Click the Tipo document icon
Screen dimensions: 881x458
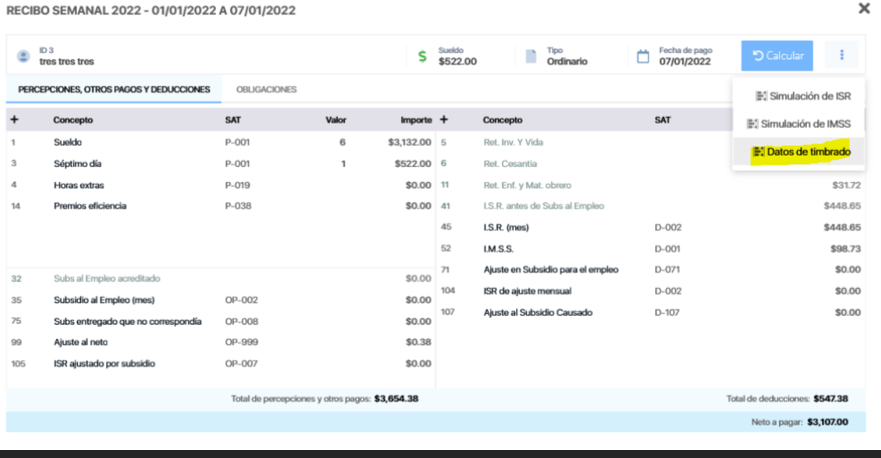click(x=530, y=56)
